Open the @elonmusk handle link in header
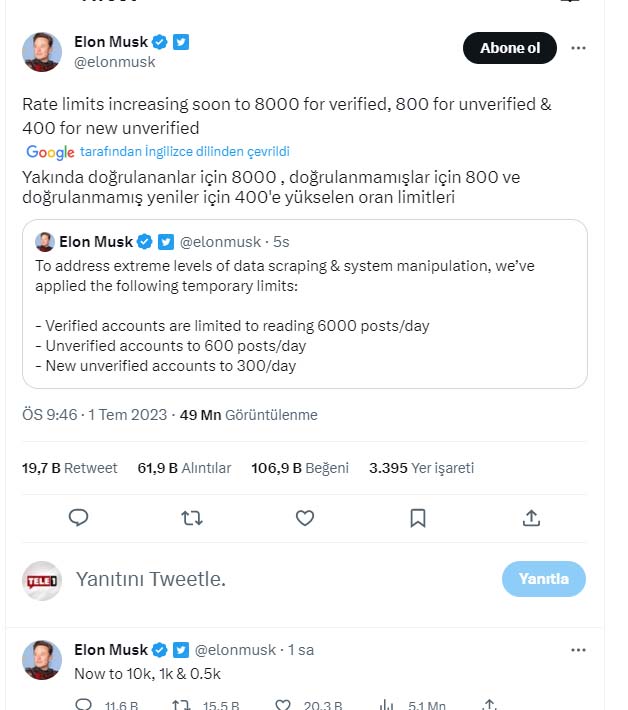This screenshot has height=710, width=628. [x=115, y=62]
